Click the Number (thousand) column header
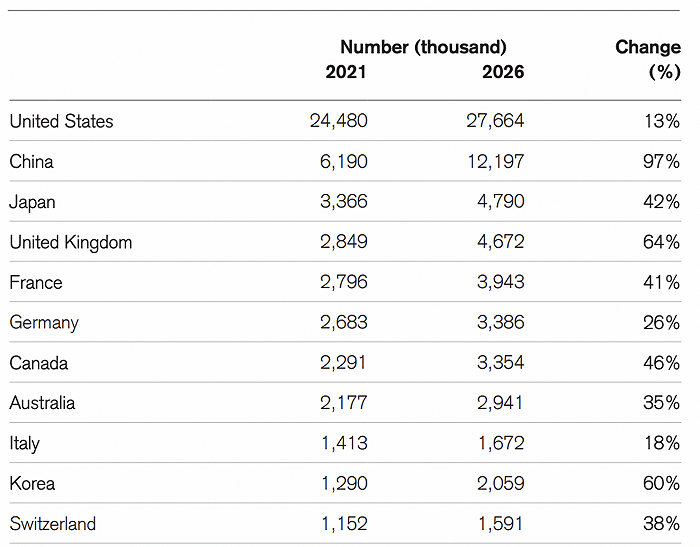 (x=423, y=47)
